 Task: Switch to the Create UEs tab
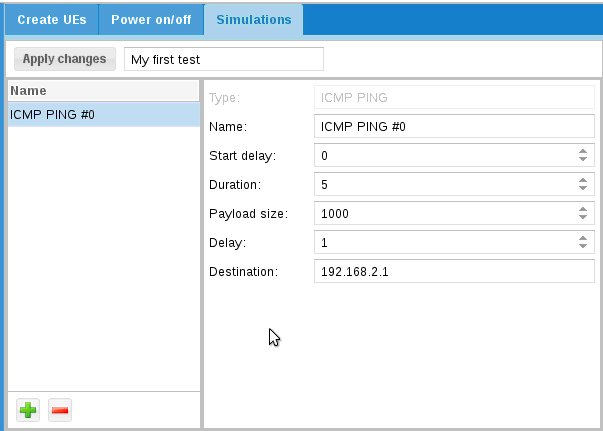point(52,19)
